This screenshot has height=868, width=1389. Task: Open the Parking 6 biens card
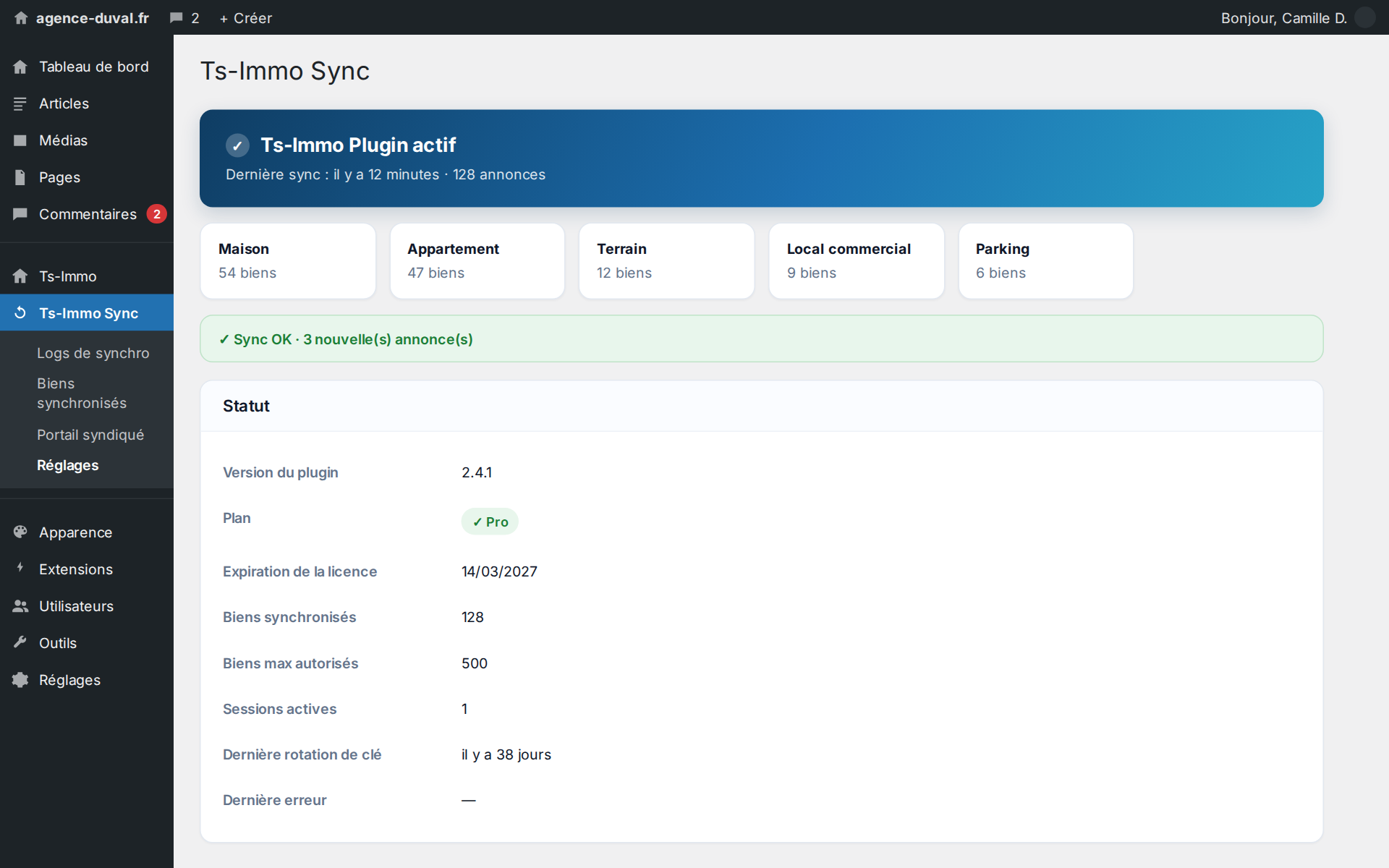point(1046,260)
